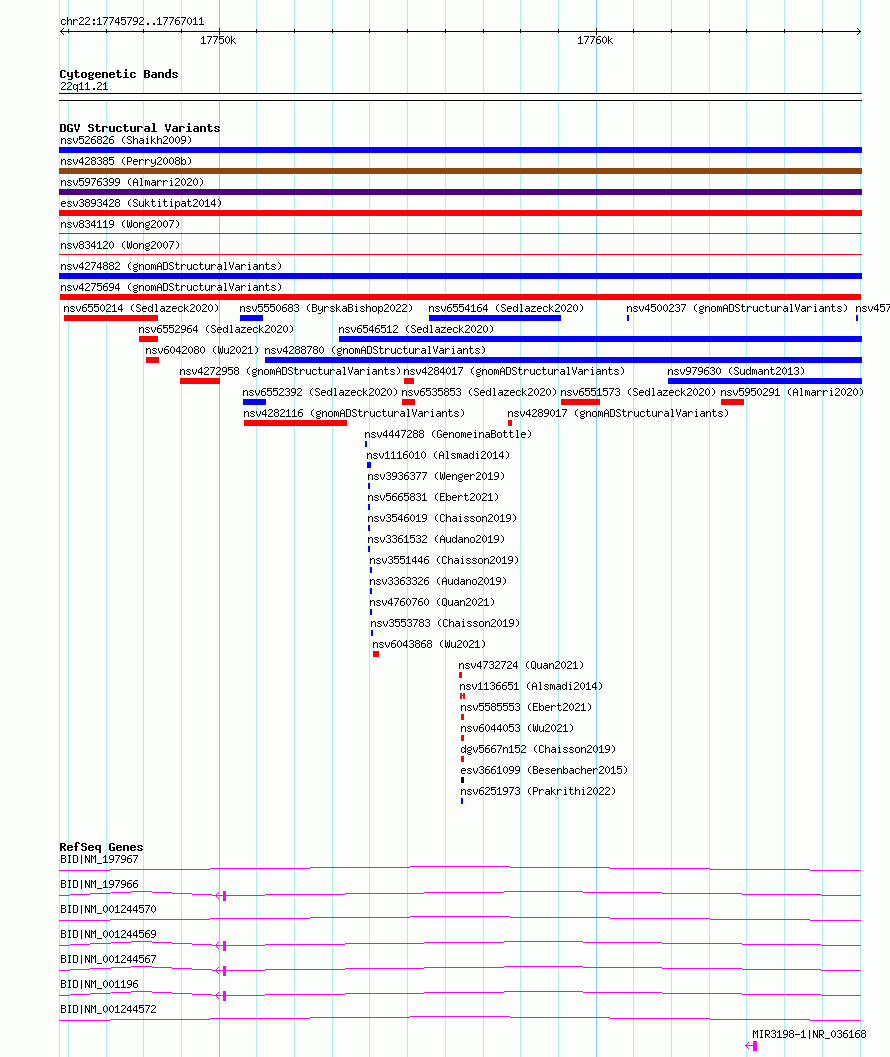Viewport: 890px width, 1057px height.
Task: Click BID|NM_001196 transcript label
Action: pos(99,984)
